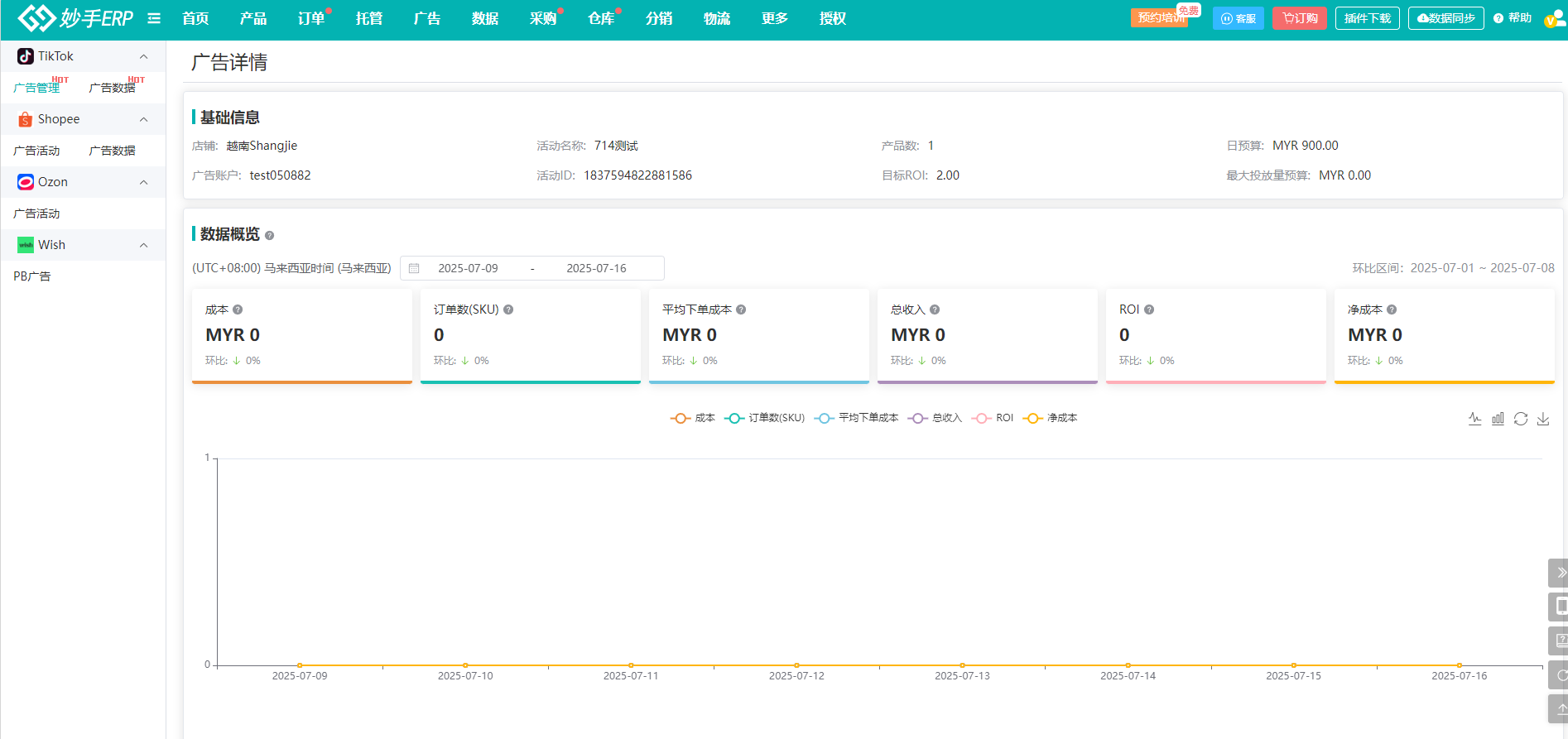Click the Ozon logo icon in sidebar
Image resolution: width=1568 pixels, height=739 pixels.
click(26, 182)
